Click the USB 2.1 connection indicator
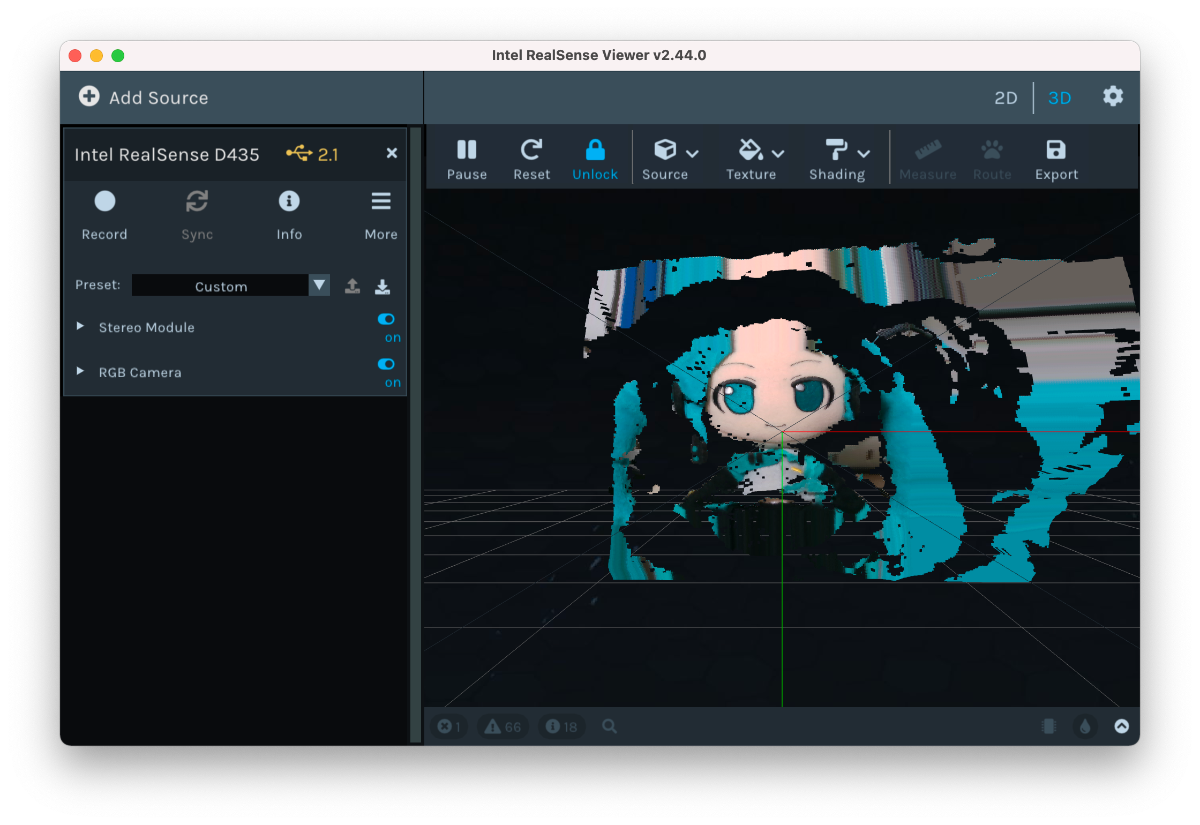1200x825 pixels. [x=312, y=154]
